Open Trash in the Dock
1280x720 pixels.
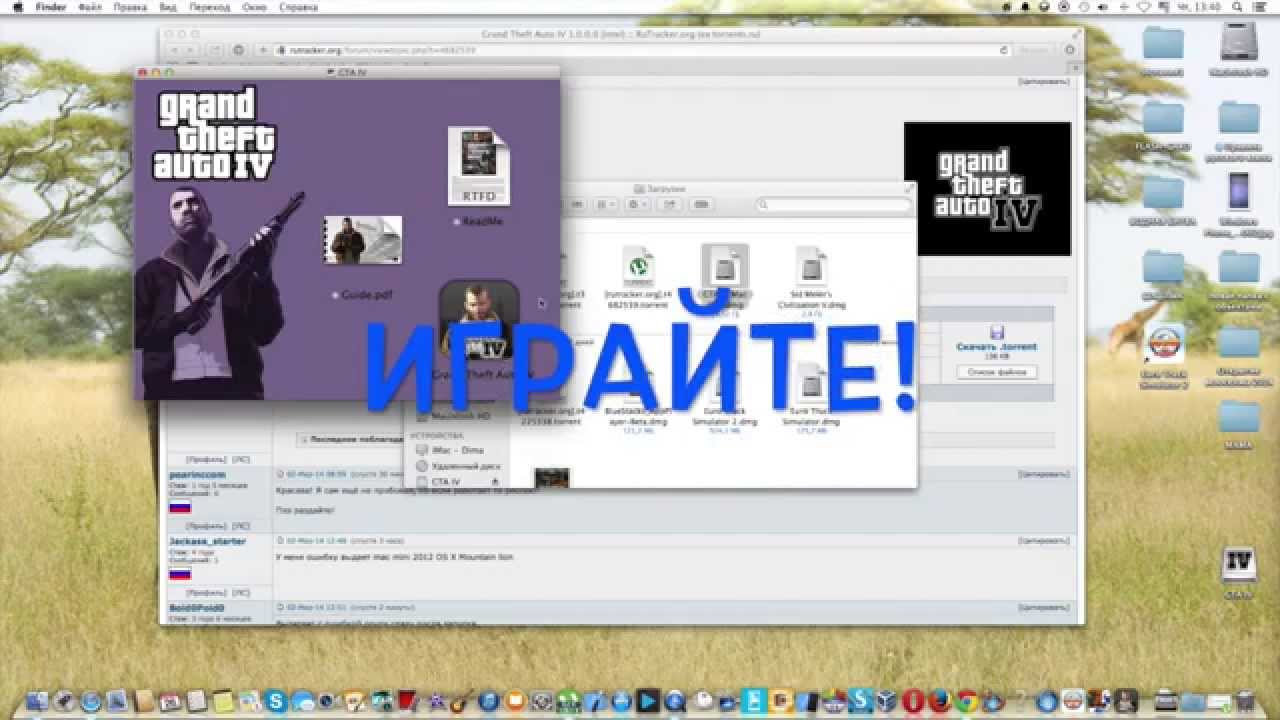point(1243,701)
